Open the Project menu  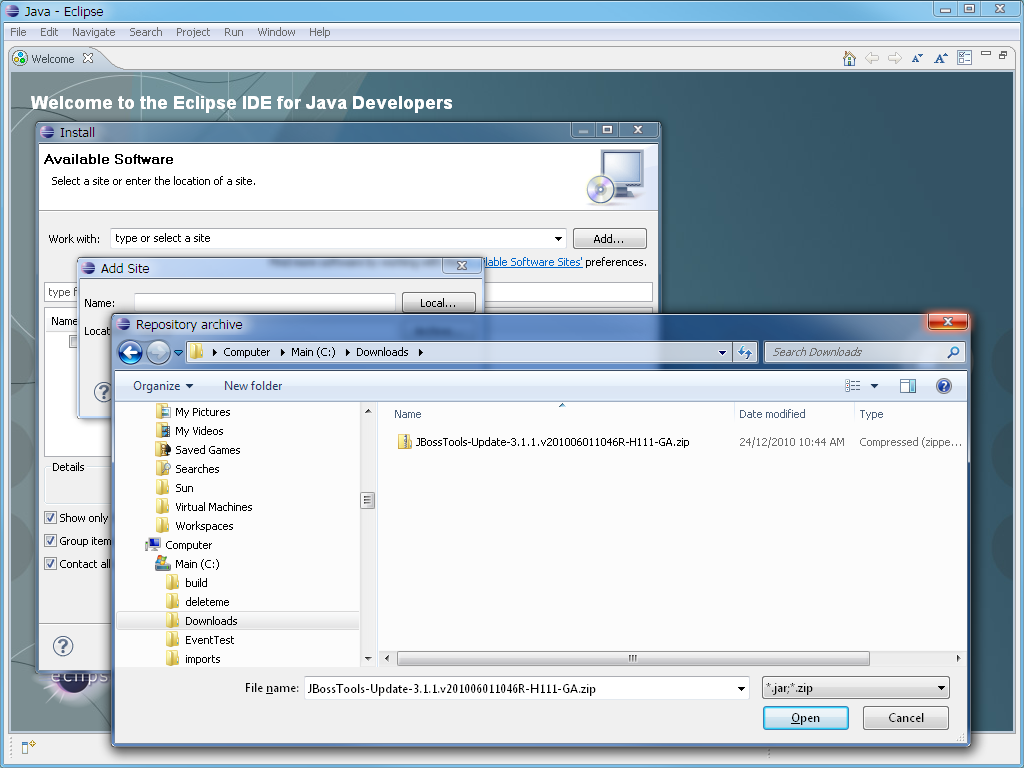[193, 32]
